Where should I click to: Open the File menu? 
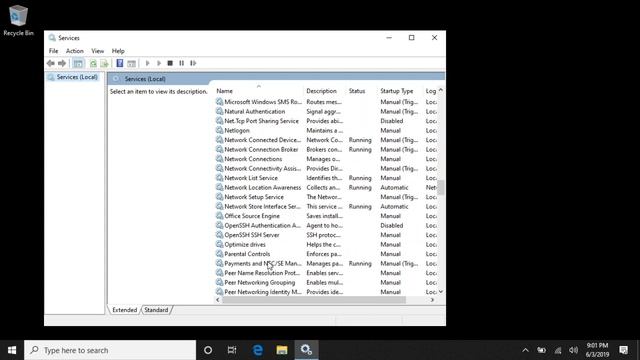click(x=53, y=51)
